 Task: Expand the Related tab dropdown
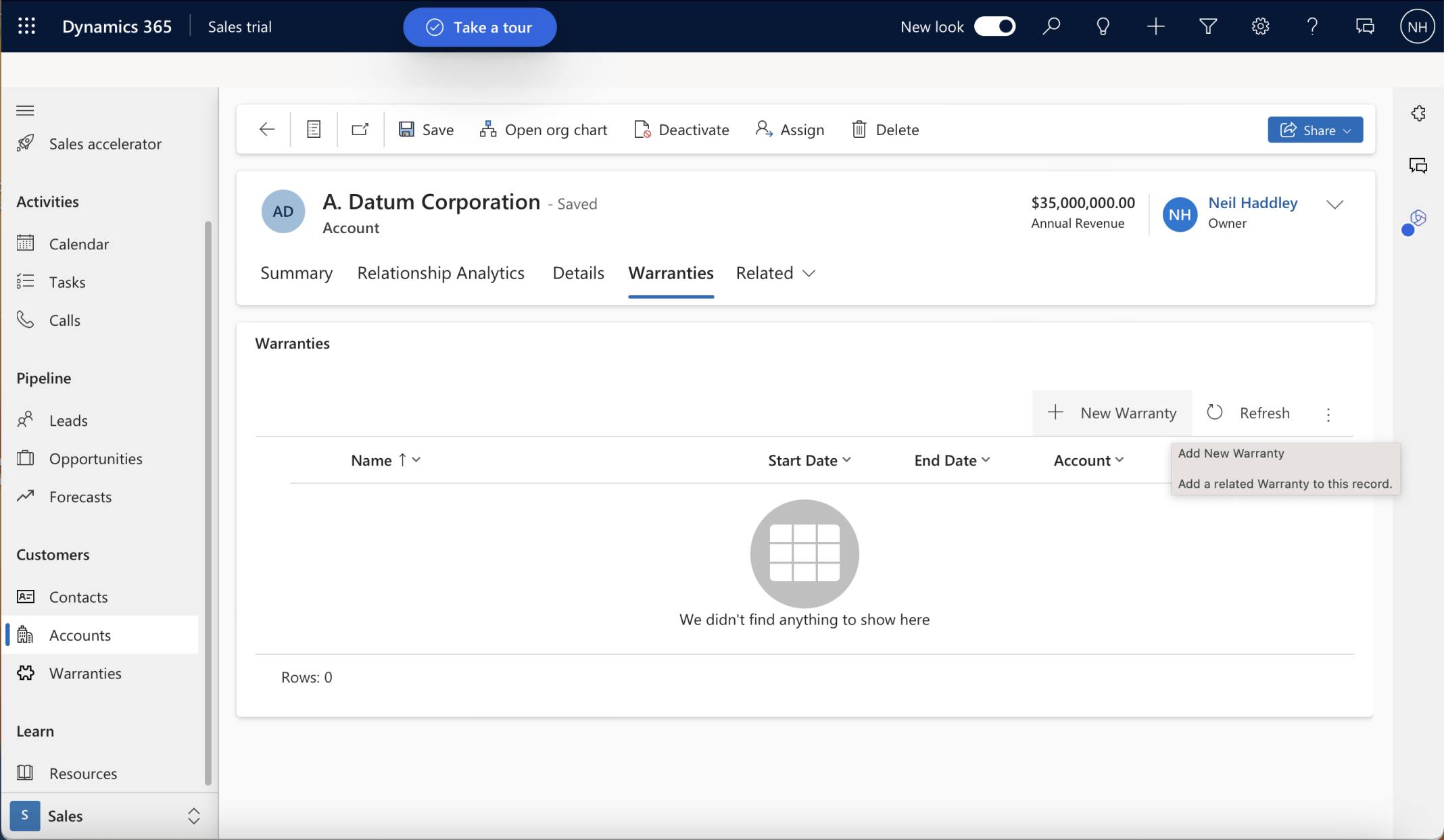[775, 273]
